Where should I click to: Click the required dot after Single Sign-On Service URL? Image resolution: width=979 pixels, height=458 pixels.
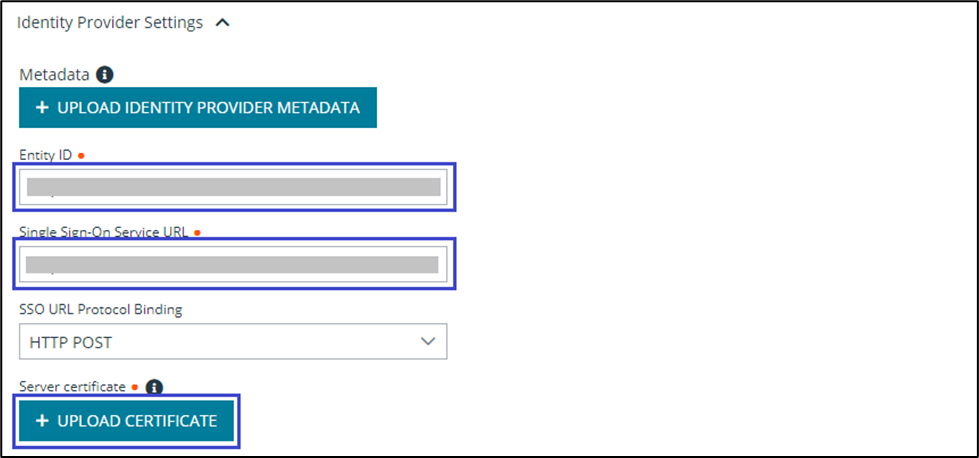click(197, 233)
